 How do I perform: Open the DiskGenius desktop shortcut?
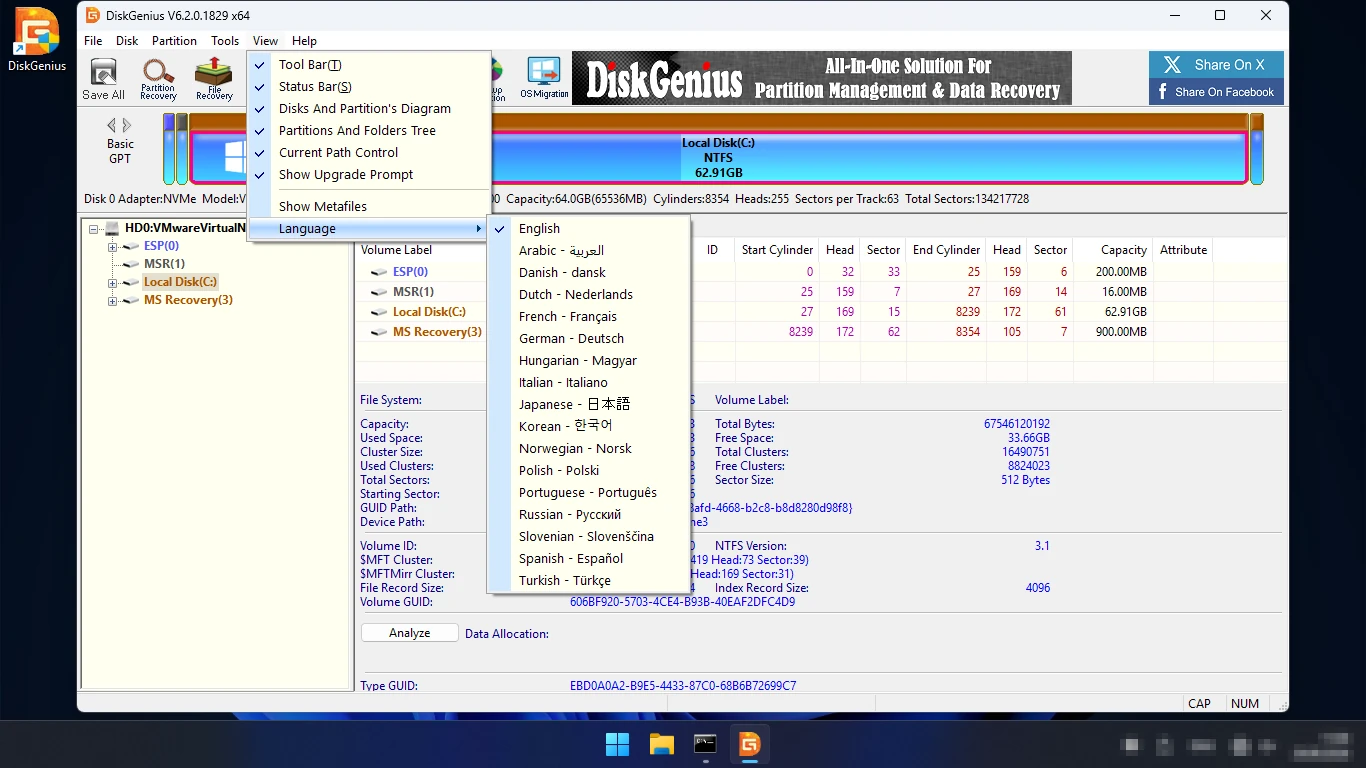[36, 41]
